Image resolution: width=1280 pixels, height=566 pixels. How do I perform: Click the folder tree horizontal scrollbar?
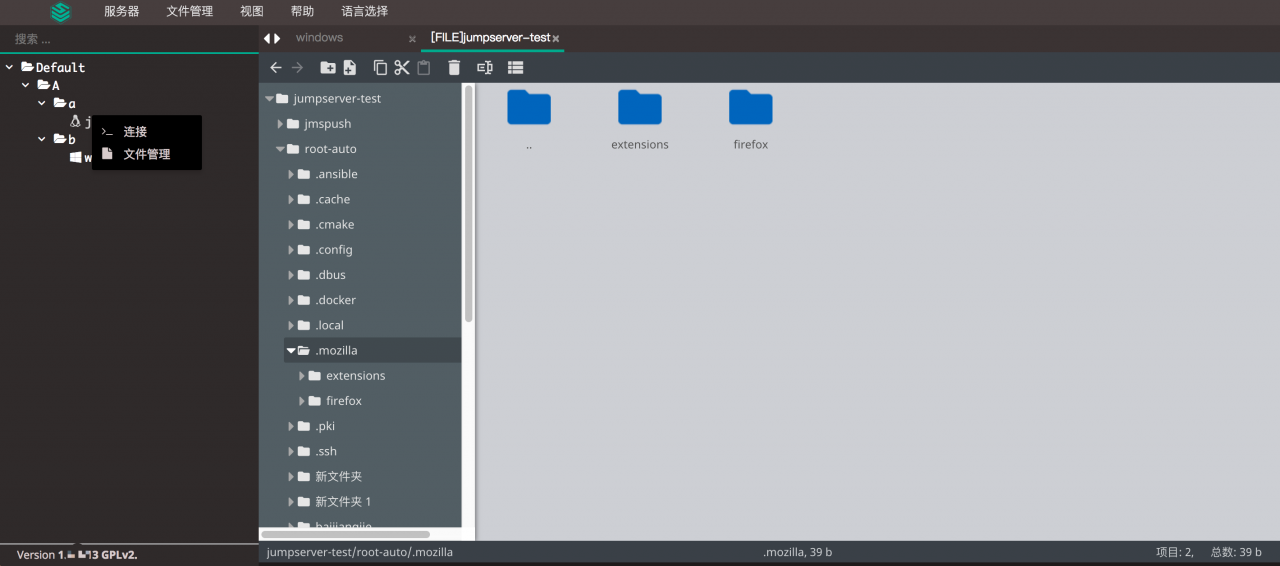pyautogui.click(x=345, y=534)
